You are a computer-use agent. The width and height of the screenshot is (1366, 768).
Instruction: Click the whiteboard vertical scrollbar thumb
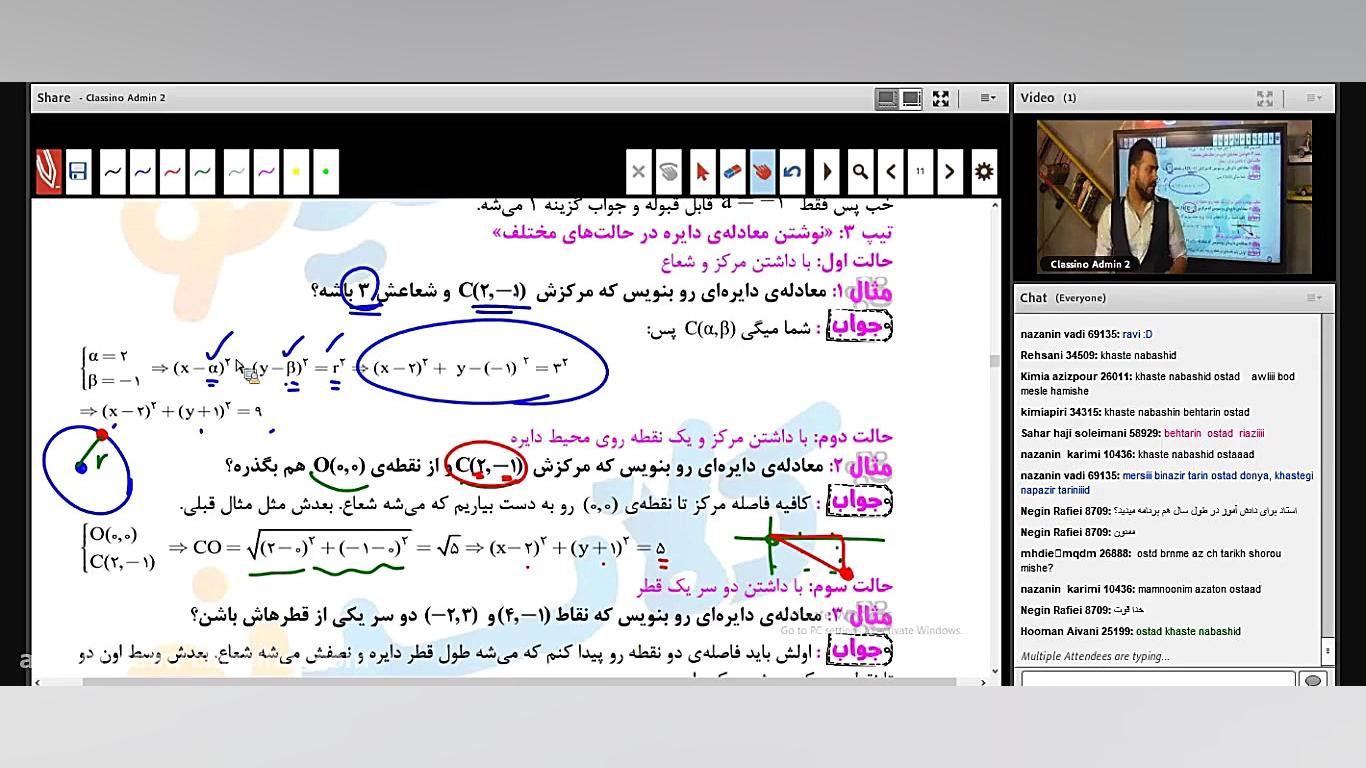(x=994, y=361)
